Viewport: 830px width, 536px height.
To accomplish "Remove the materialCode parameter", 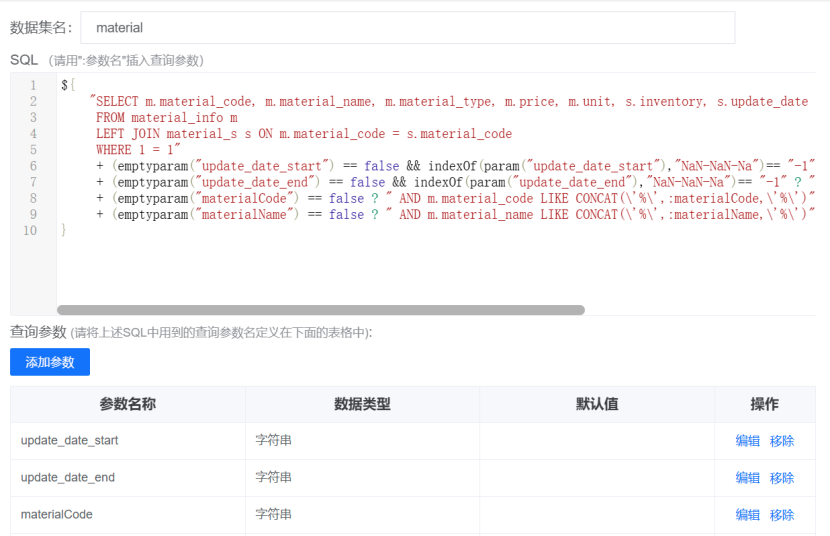I will tap(782, 515).
